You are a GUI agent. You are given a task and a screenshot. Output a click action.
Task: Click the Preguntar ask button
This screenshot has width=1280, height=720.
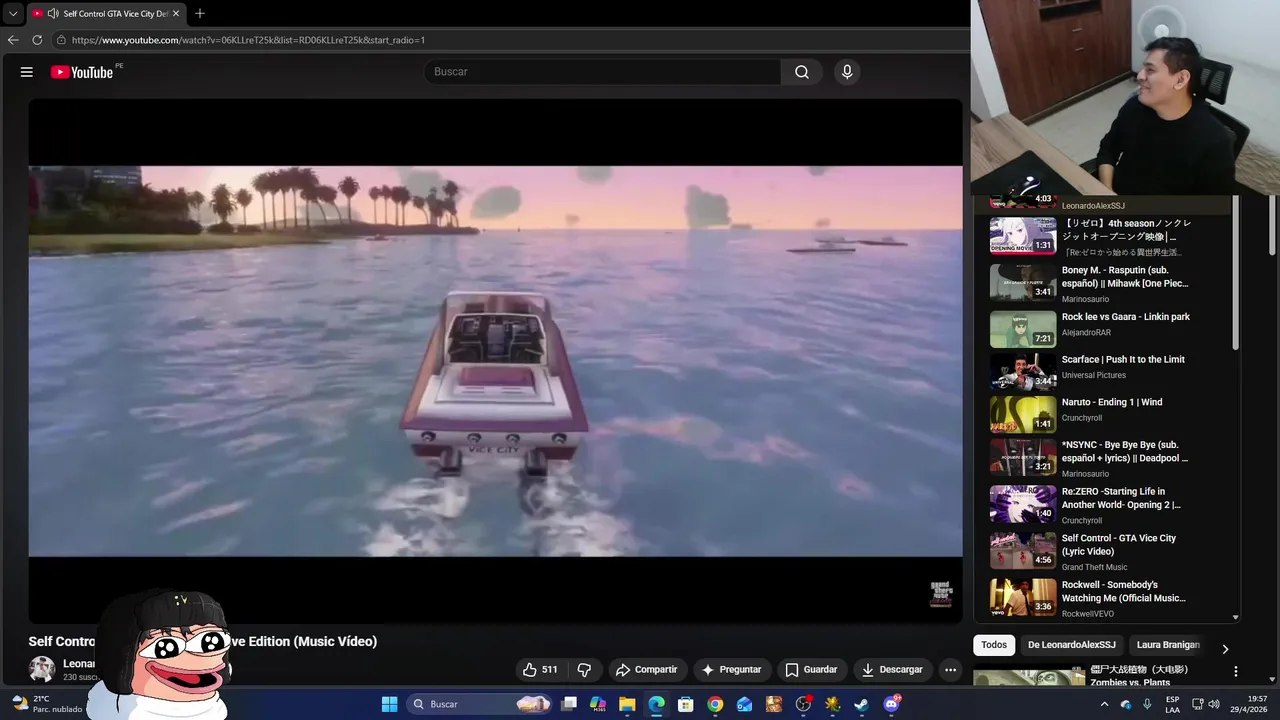point(731,670)
